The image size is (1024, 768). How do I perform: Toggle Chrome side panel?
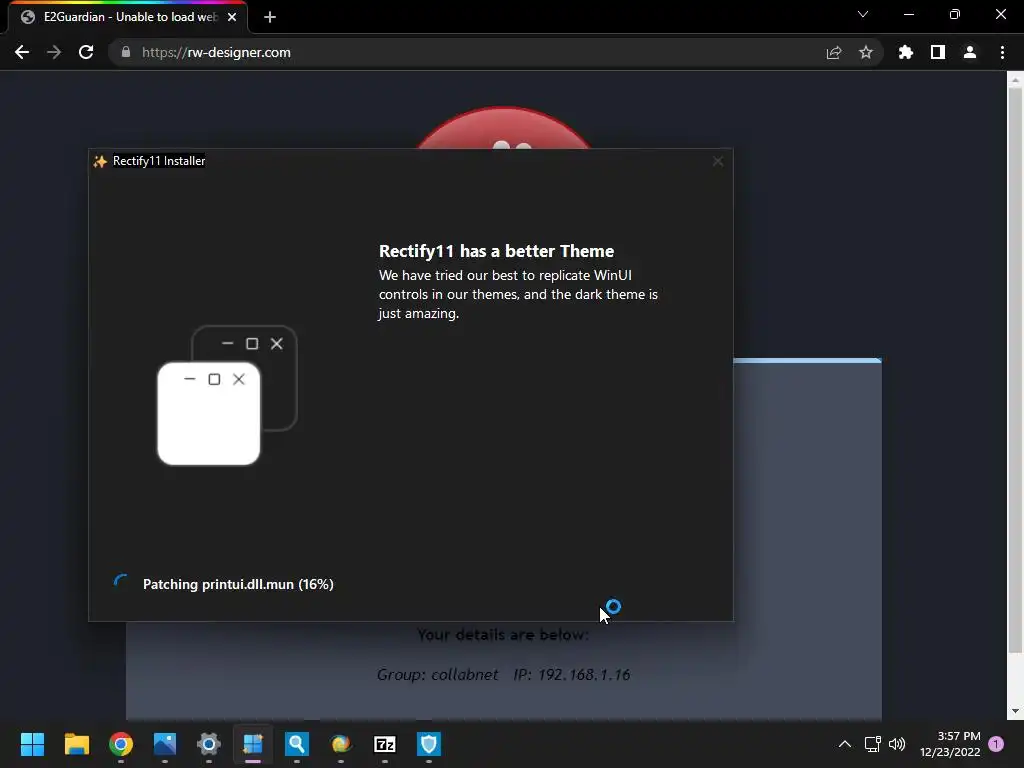[x=938, y=52]
